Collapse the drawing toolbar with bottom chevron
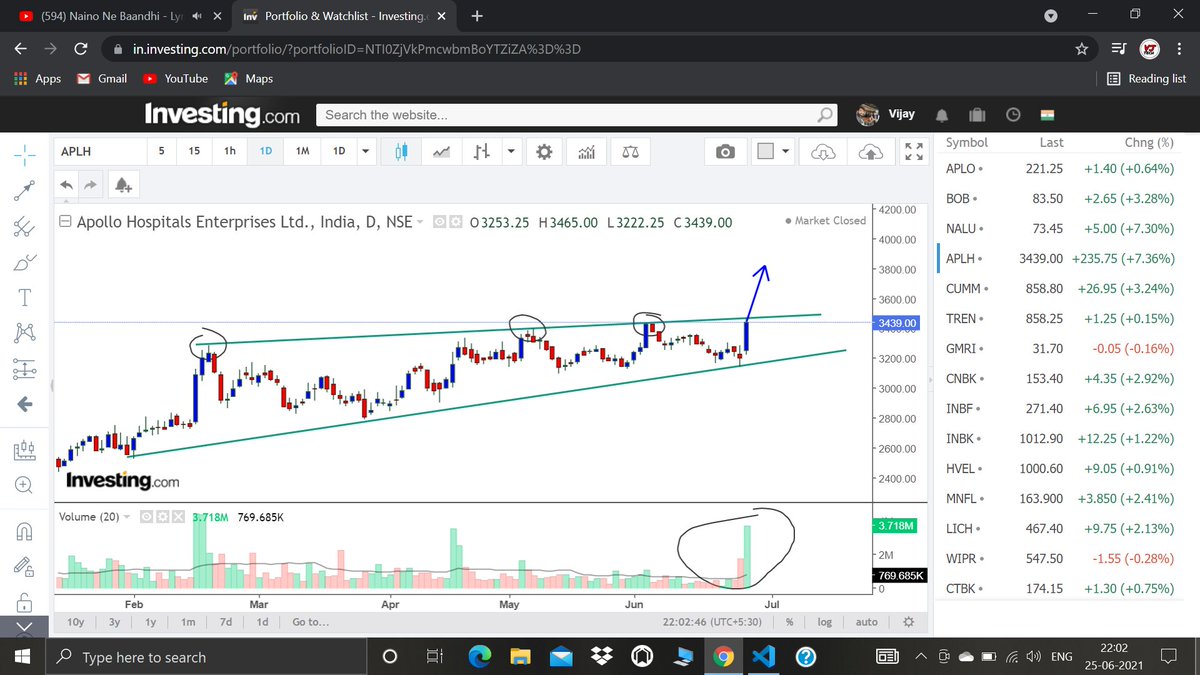 [x=25, y=627]
